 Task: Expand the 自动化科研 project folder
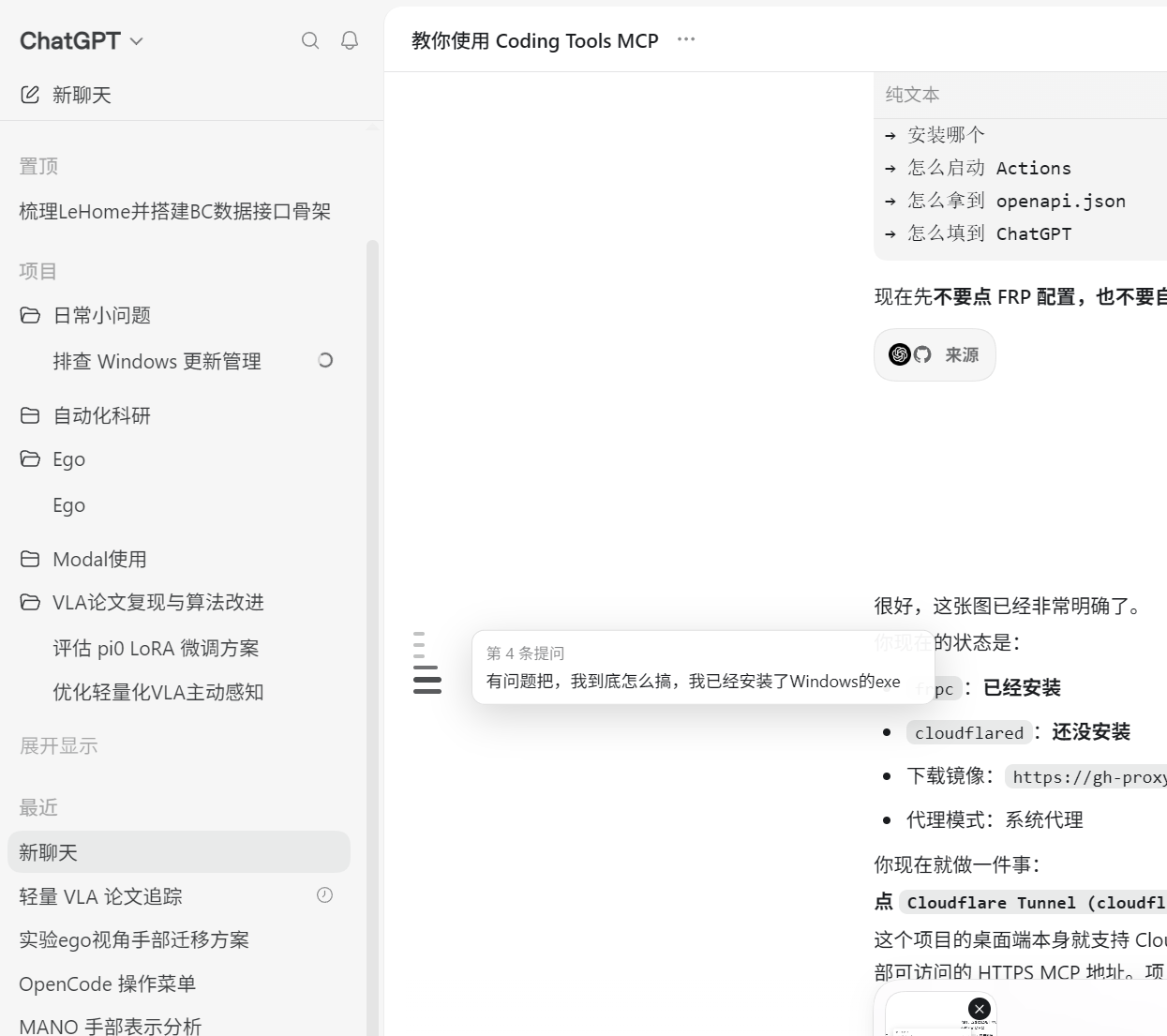(30, 415)
